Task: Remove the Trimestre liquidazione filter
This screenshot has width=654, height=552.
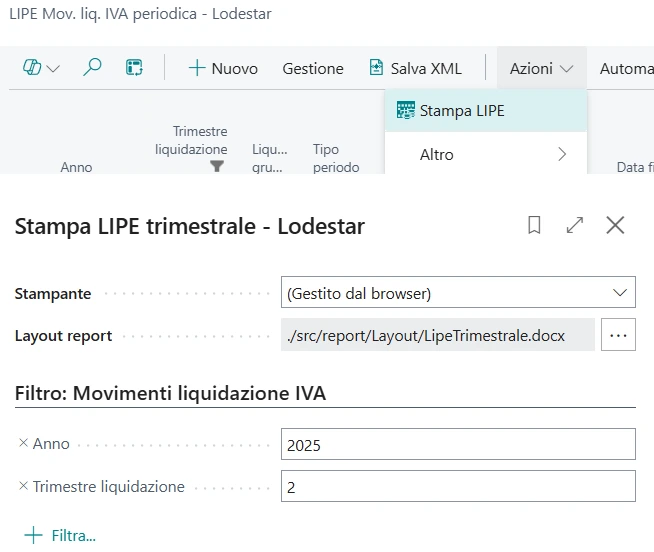Action: click(23, 486)
